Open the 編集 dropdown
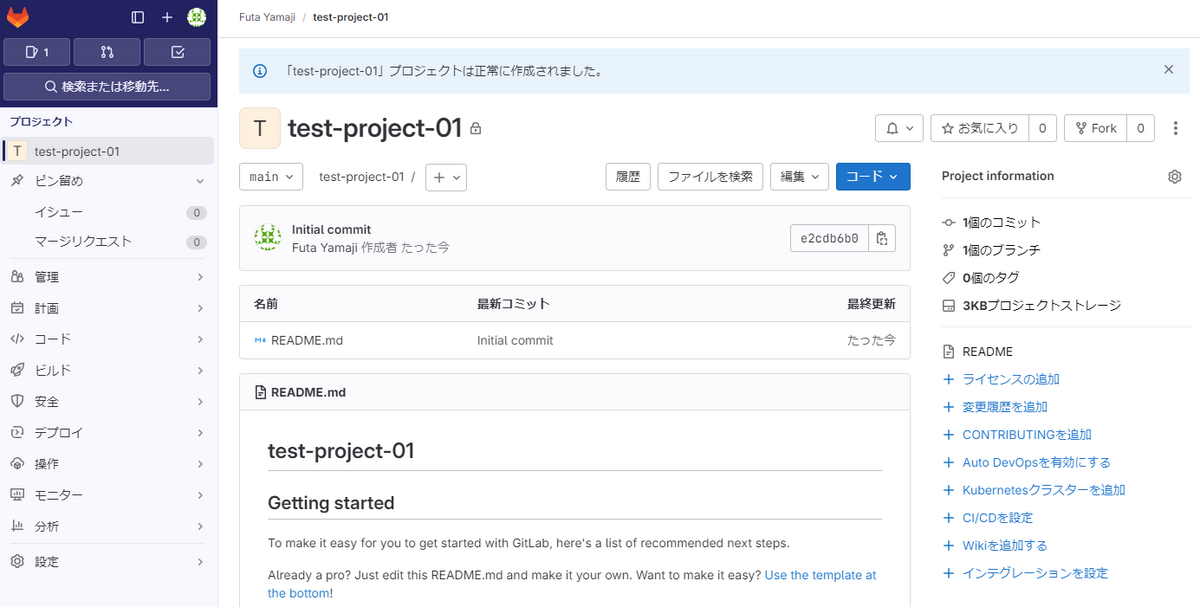 click(799, 176)
